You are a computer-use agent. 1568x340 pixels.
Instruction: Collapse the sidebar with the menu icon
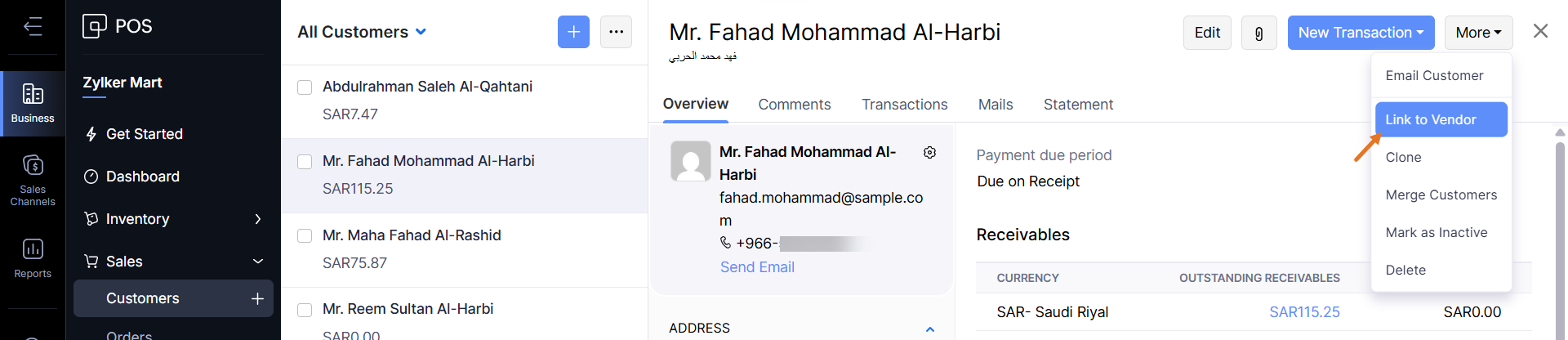pos(33,27)
